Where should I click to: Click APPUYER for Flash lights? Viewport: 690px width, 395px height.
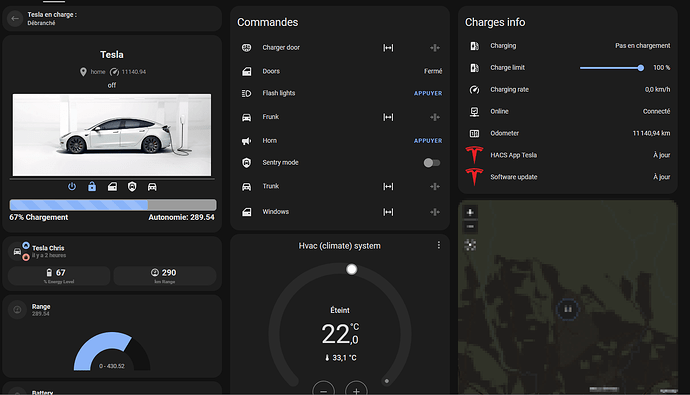pyautogui.click(x=428, y=93)
